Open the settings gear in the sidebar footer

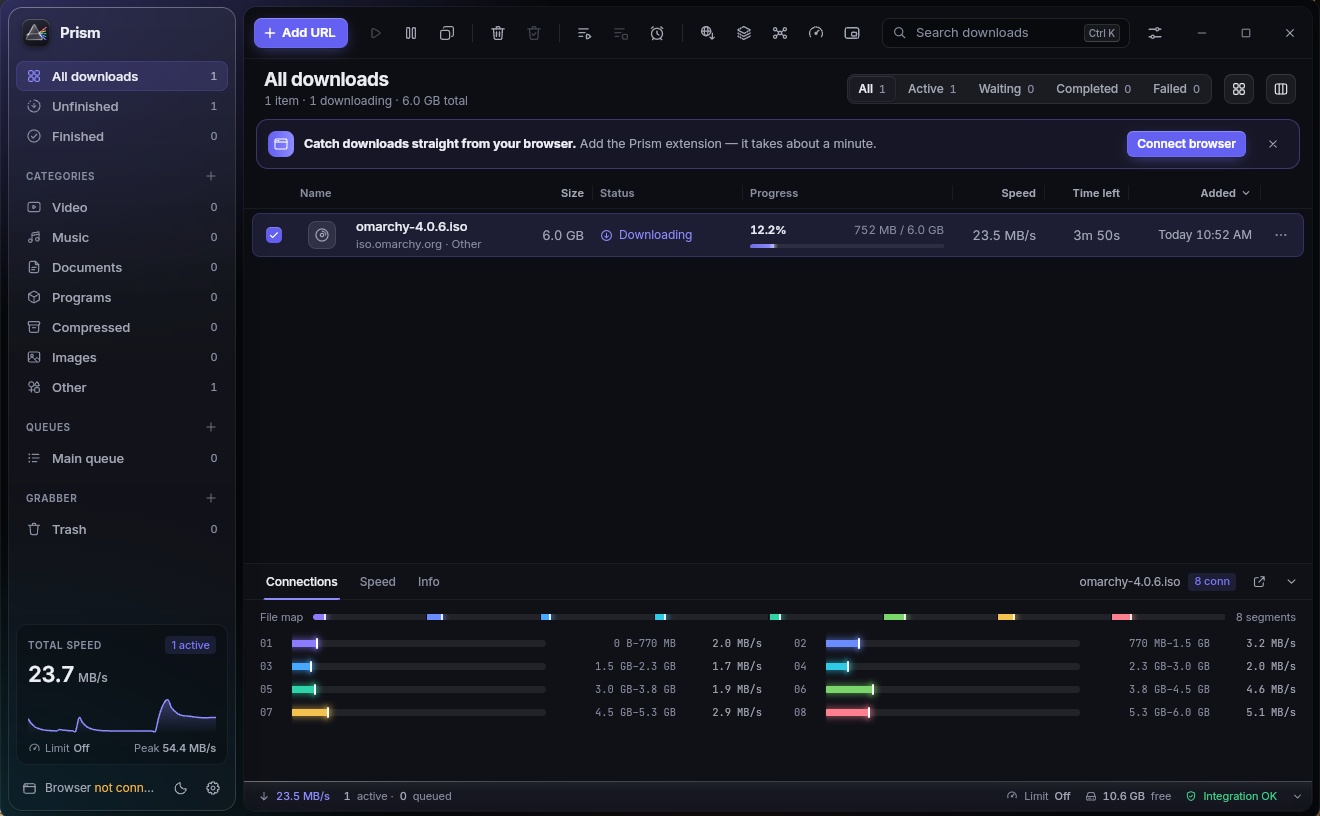pos(213,788)
